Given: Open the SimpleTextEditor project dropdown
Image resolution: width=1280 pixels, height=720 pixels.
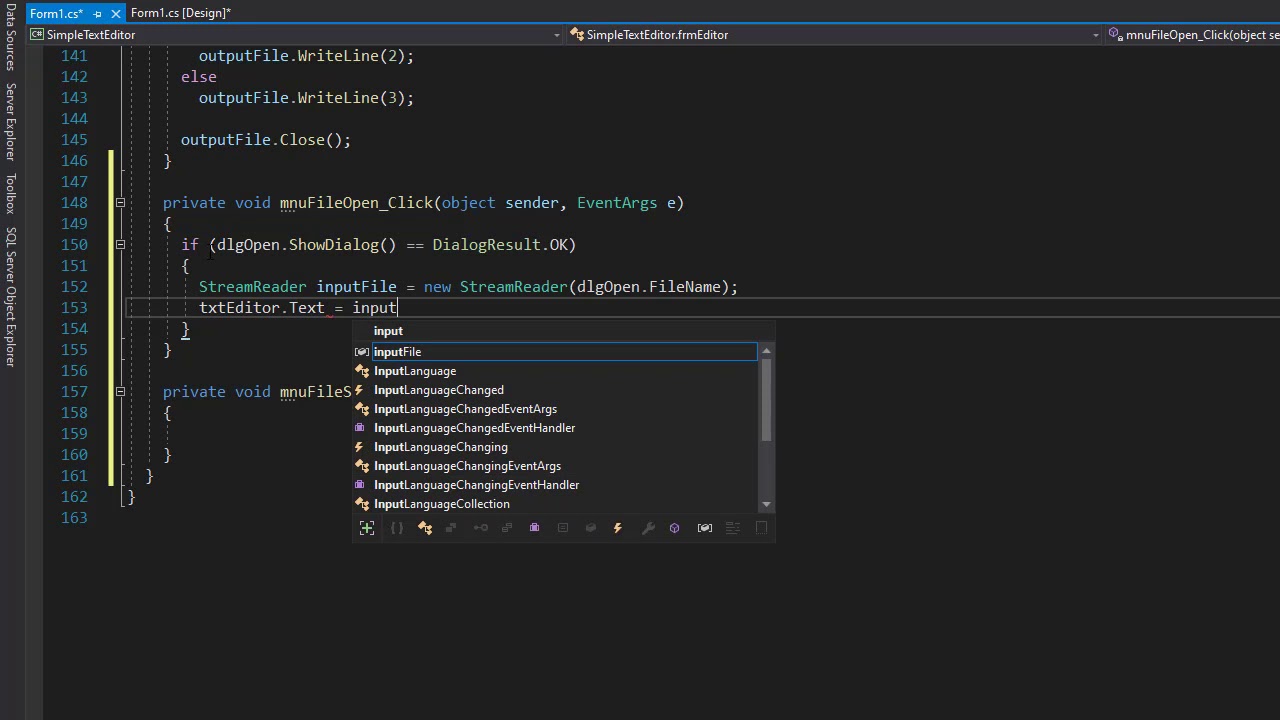Looking at the screenshot, I should (557, 35).
